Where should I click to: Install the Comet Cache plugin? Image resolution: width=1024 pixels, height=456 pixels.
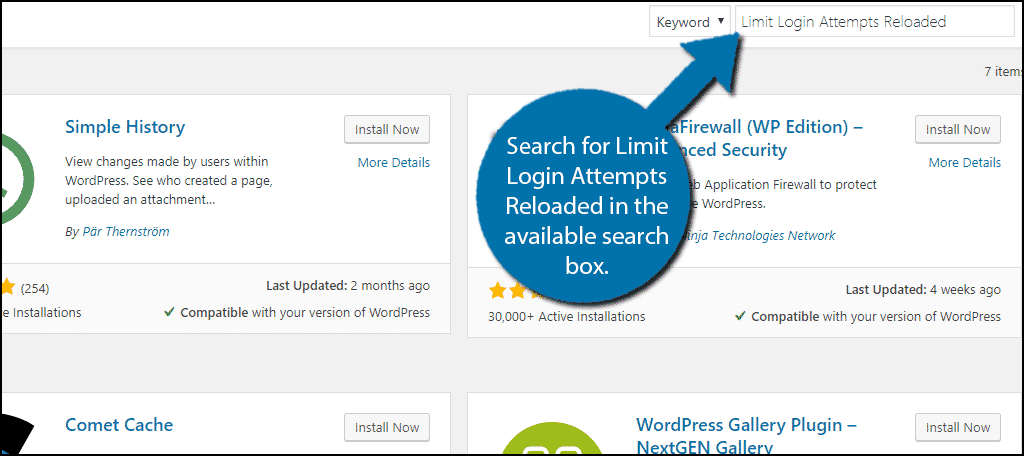click(387, 427)
